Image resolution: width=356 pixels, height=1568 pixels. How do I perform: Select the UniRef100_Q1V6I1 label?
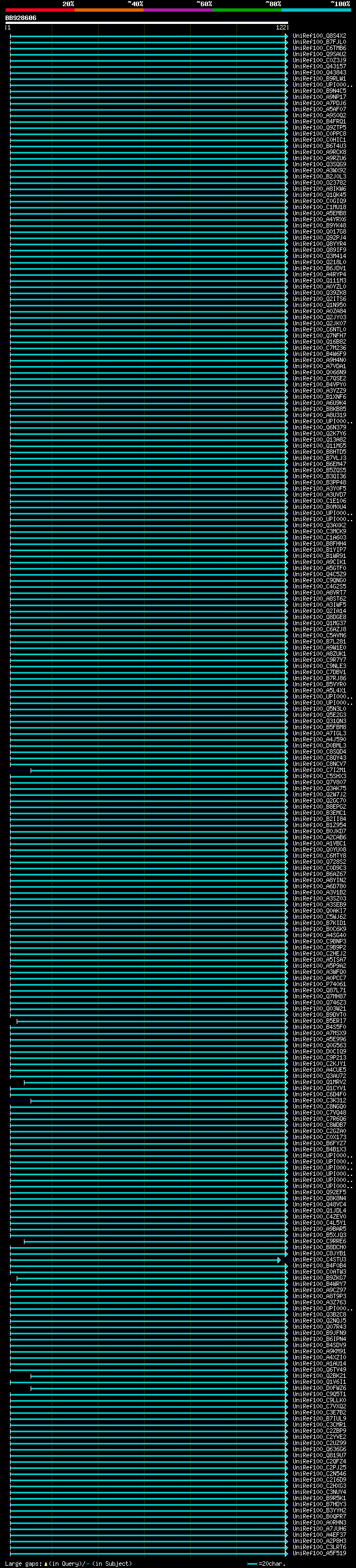[x=319, y=1382]
